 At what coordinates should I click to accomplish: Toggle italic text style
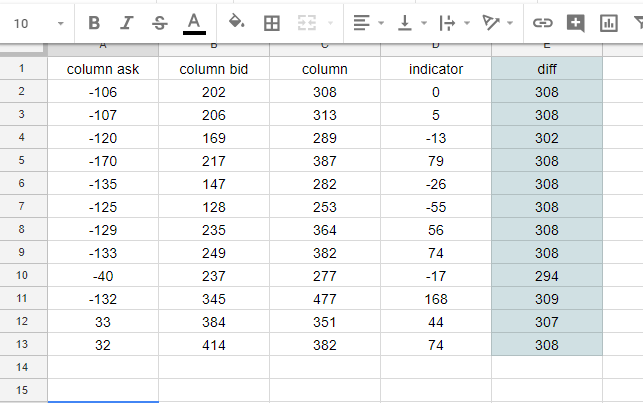coord(127,22)
